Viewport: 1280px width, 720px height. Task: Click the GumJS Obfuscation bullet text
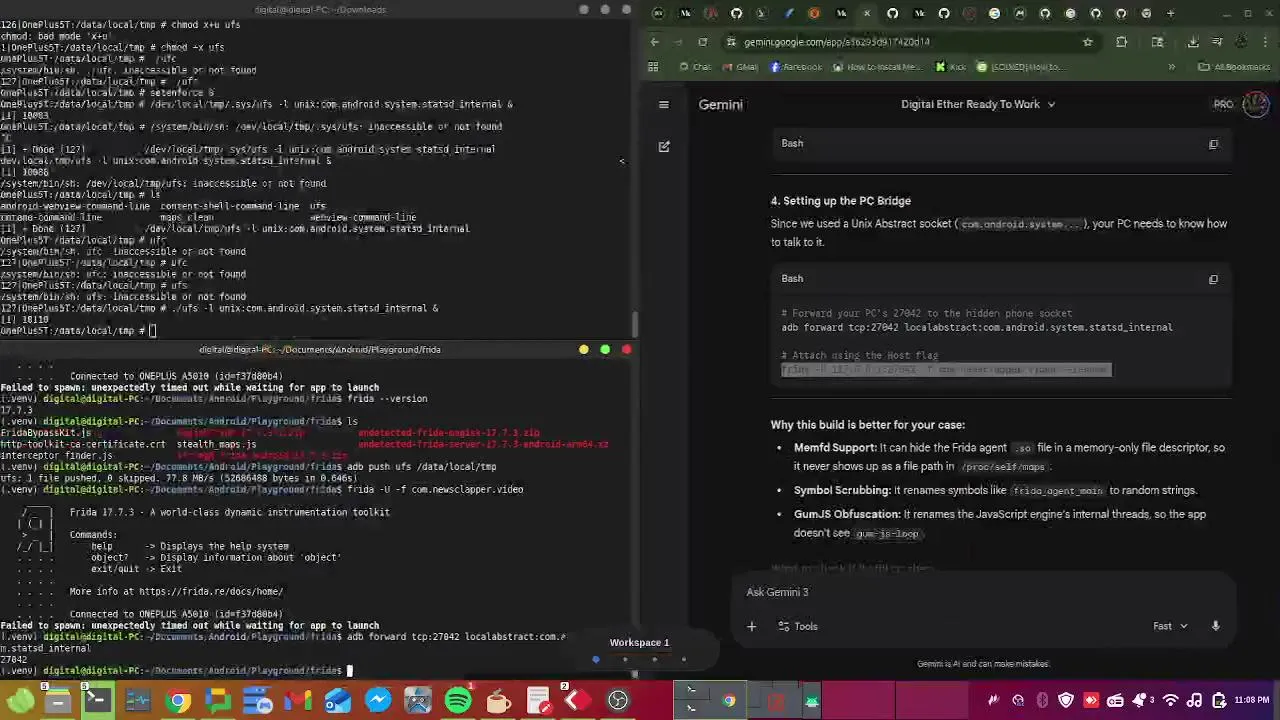coord(1000,524)
